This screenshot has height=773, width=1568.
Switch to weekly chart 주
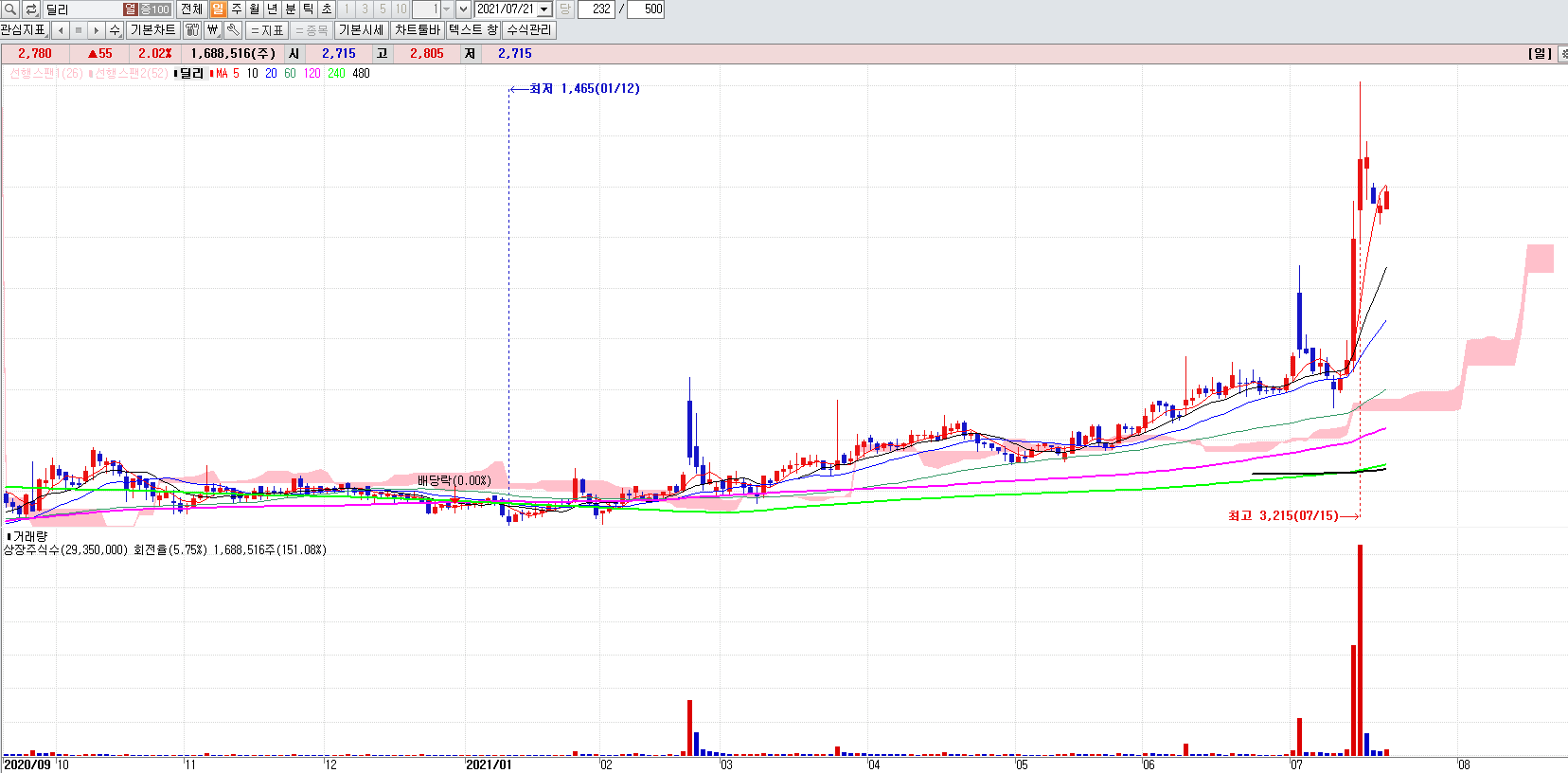click(x=236, y=9)
